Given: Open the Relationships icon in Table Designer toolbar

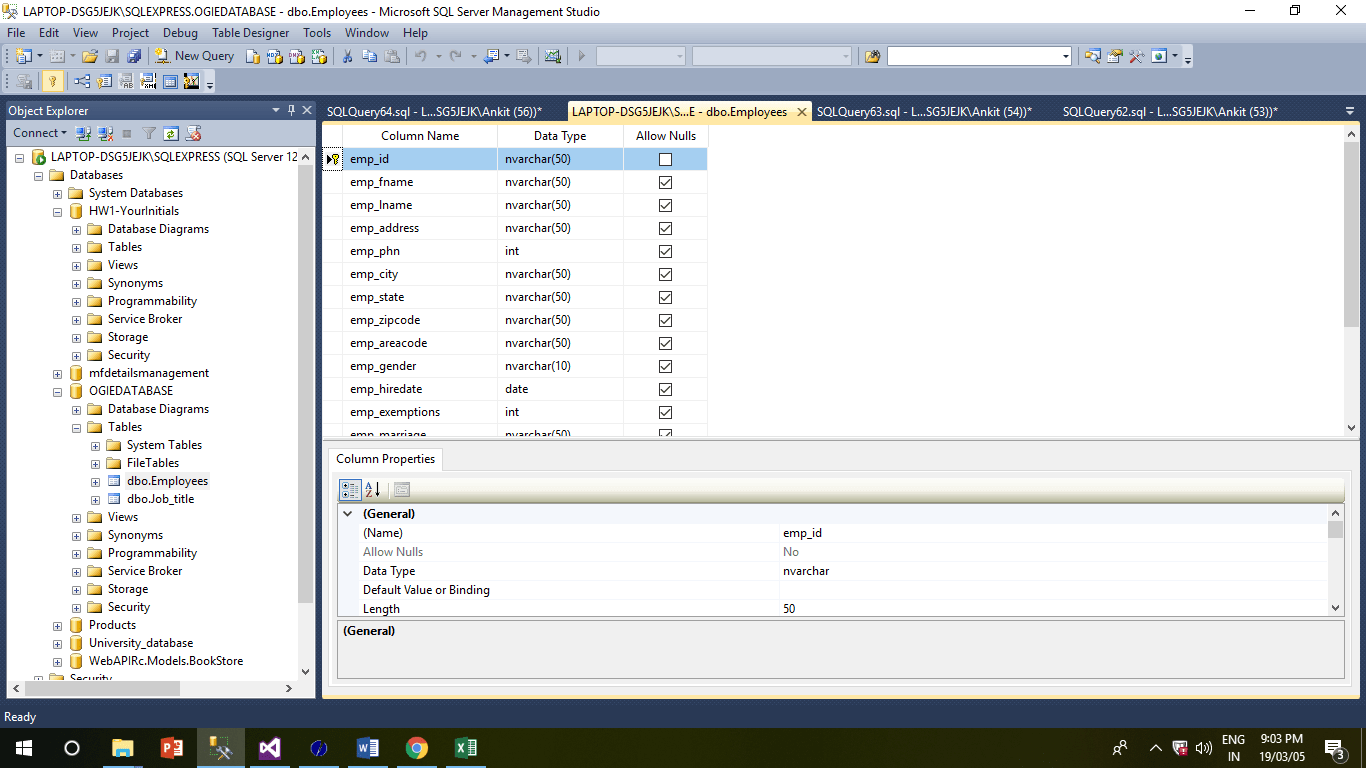Looking at the screenshot, I should pos(81,81).
